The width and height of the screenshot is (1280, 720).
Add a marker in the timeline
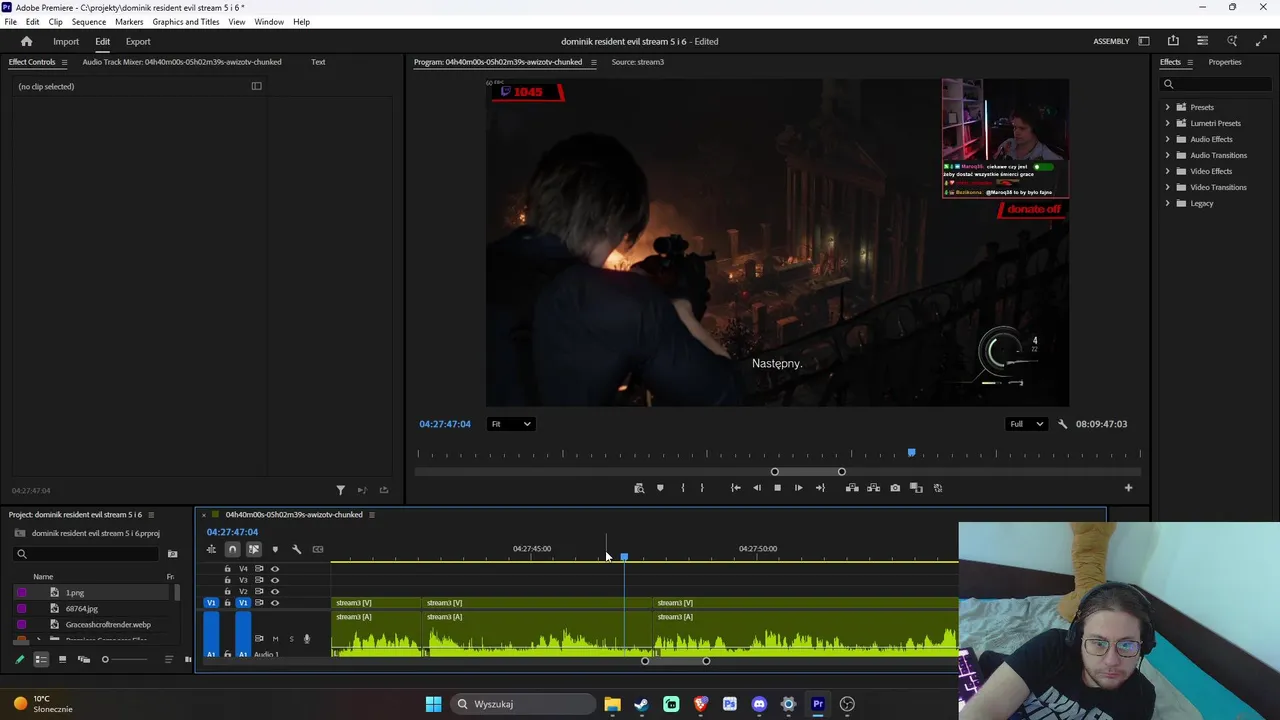click(275, 549)
